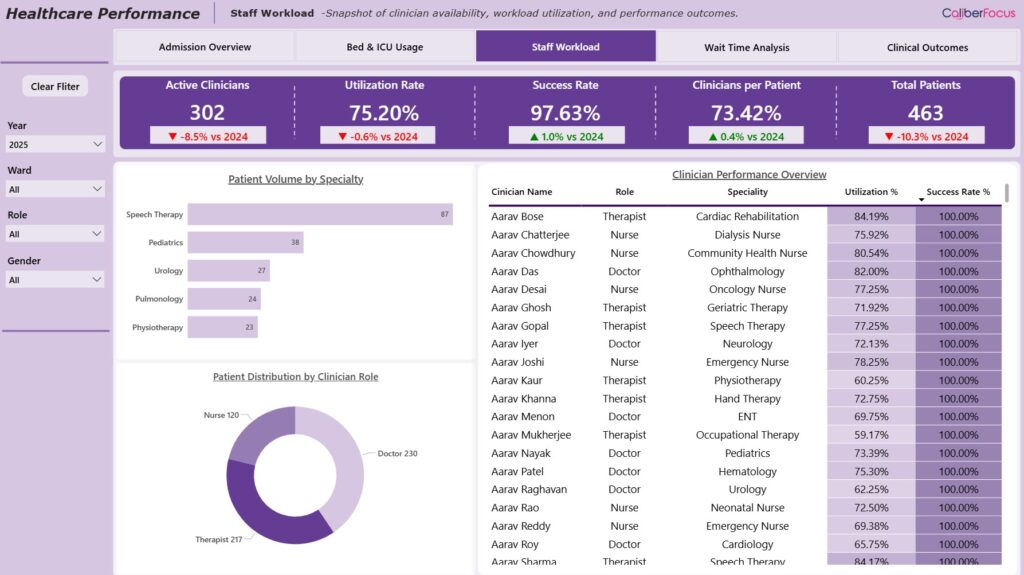Select the Bed & ICU Usage tab
Screen dimensions: 1024x575
point(385,47)
